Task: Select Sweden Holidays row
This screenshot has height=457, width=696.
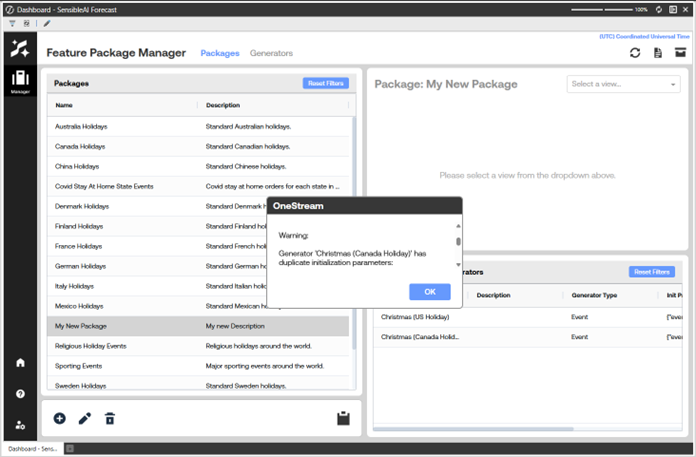Action: pos(198,384)
